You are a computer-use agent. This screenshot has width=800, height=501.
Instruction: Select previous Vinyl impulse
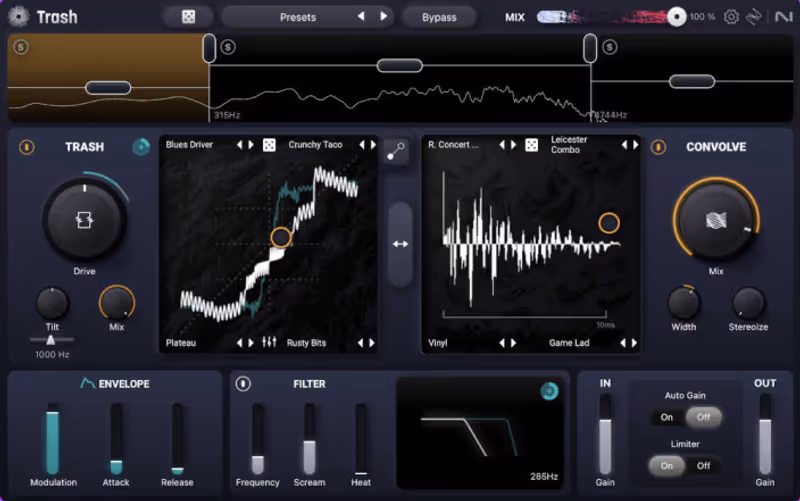point(502,343)
